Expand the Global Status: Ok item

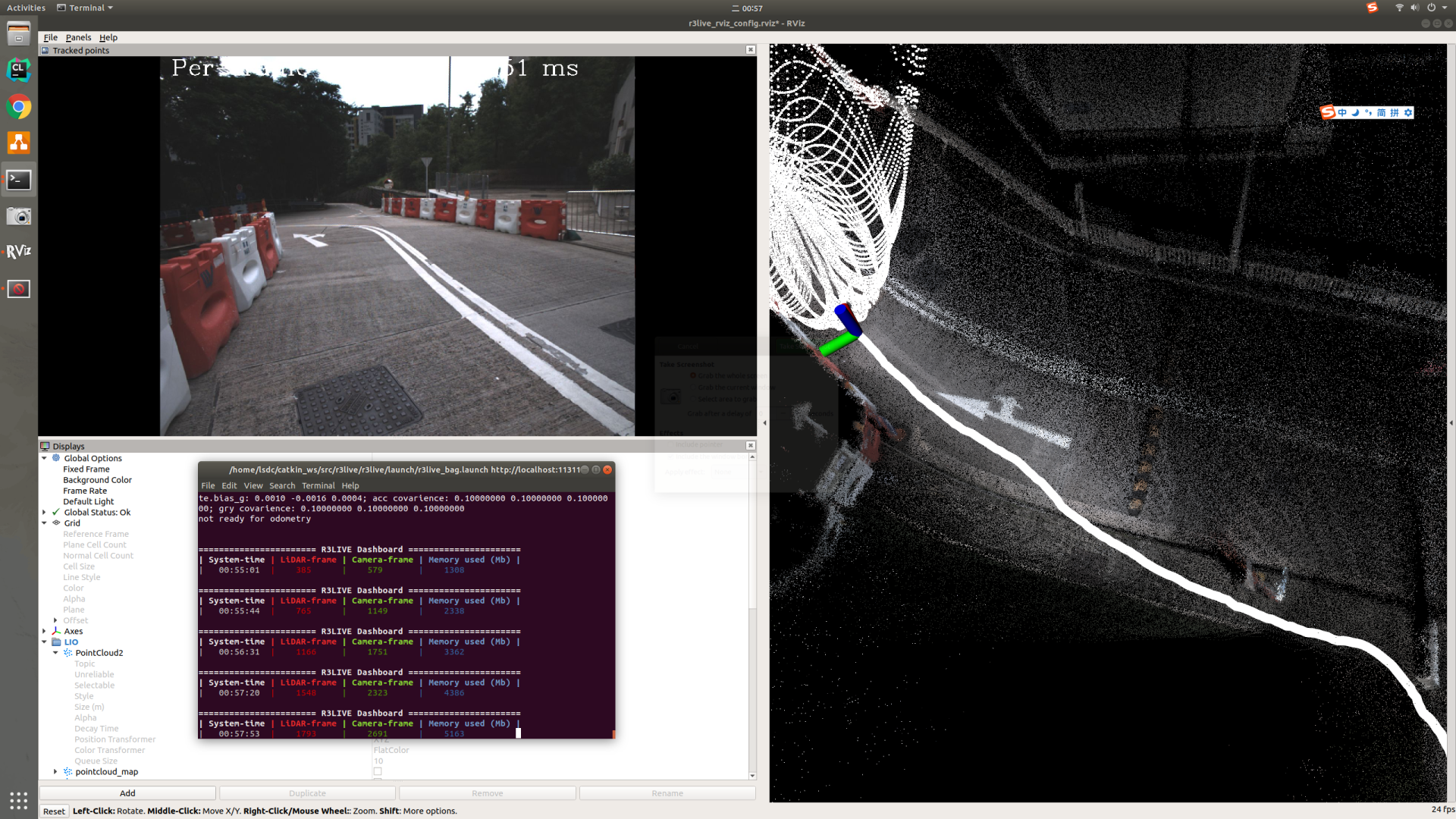point(44,513)
